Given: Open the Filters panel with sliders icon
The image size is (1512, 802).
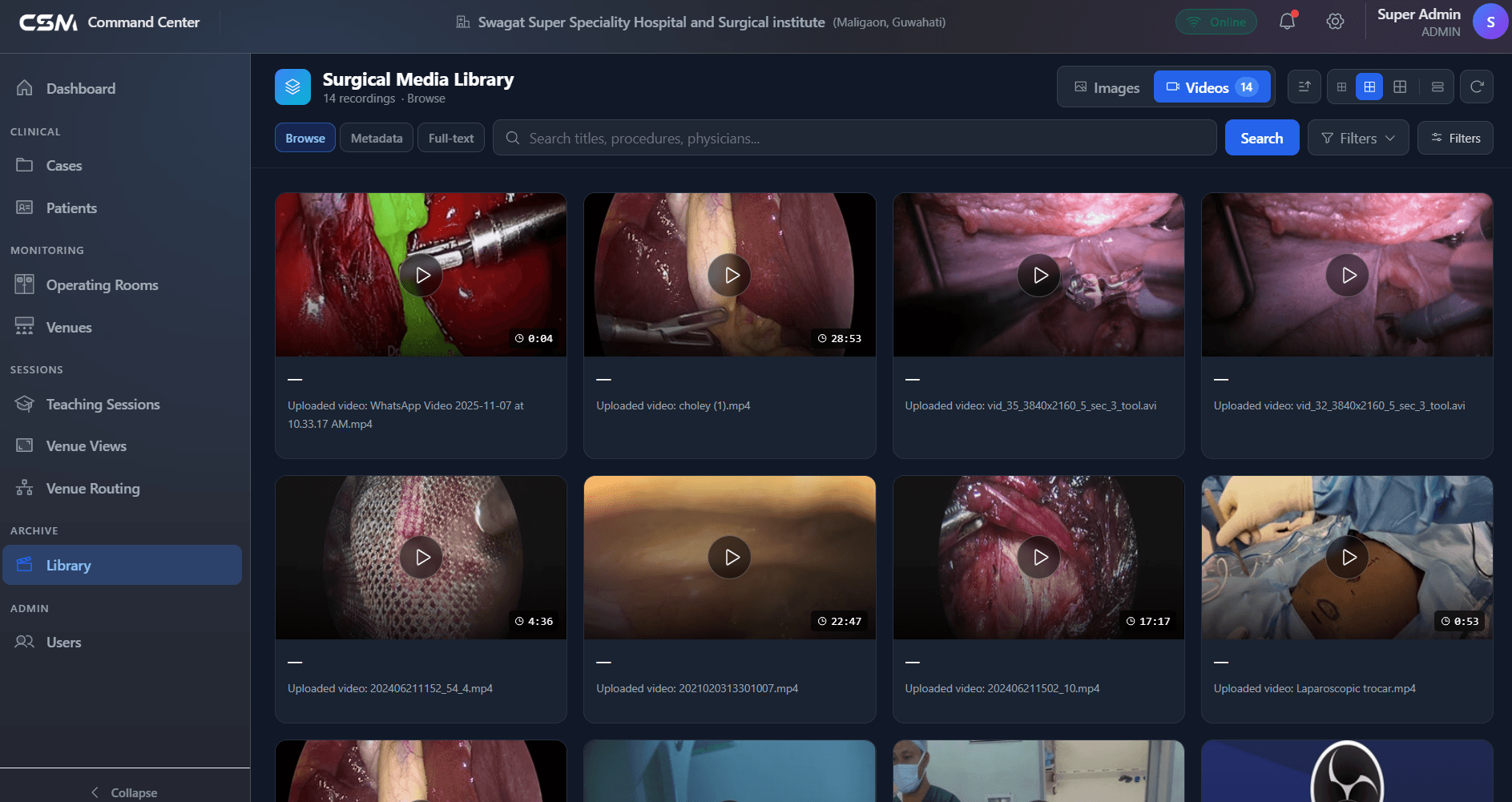Looking at the screenshot, I should pos(1455,138).
